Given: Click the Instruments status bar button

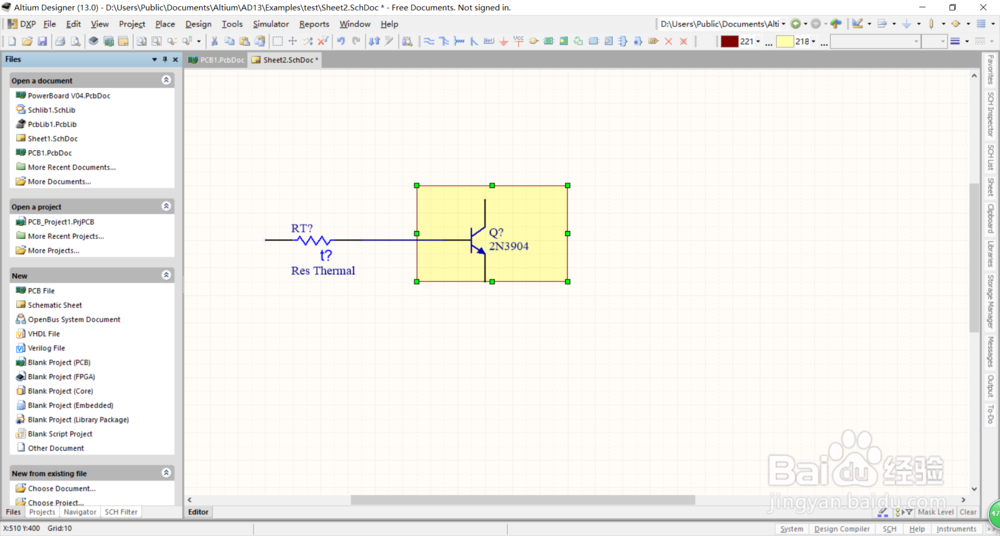Looking at the screenshot, I should coord(956,529).
